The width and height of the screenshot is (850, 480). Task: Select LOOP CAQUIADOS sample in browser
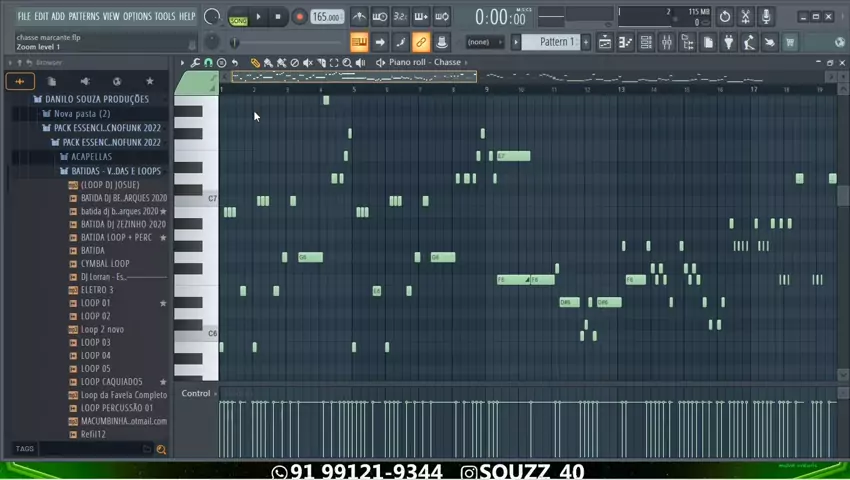click(111, 382)
